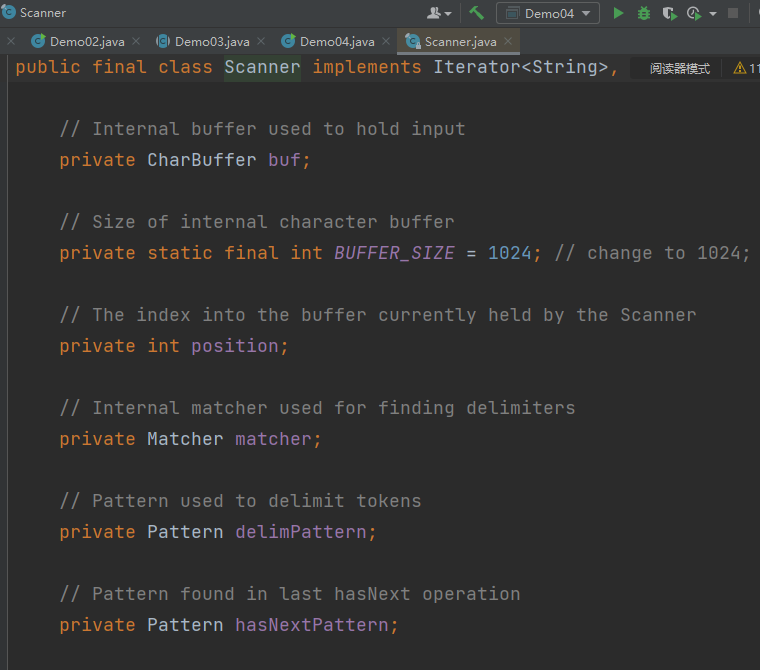Click the Scanner class name in declaration
Viewport: 760px width, 670px height.
coord(262,67)
